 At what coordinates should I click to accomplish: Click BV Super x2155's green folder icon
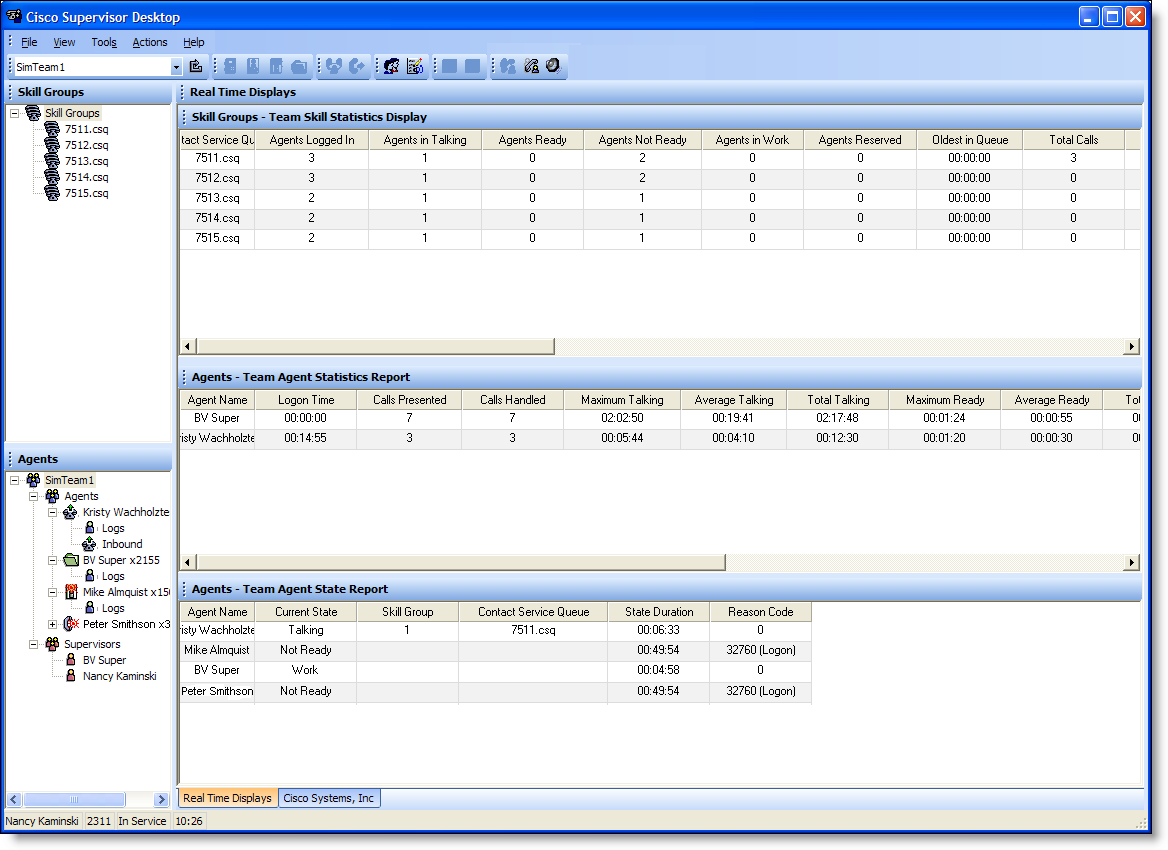[x=71, y=559]
